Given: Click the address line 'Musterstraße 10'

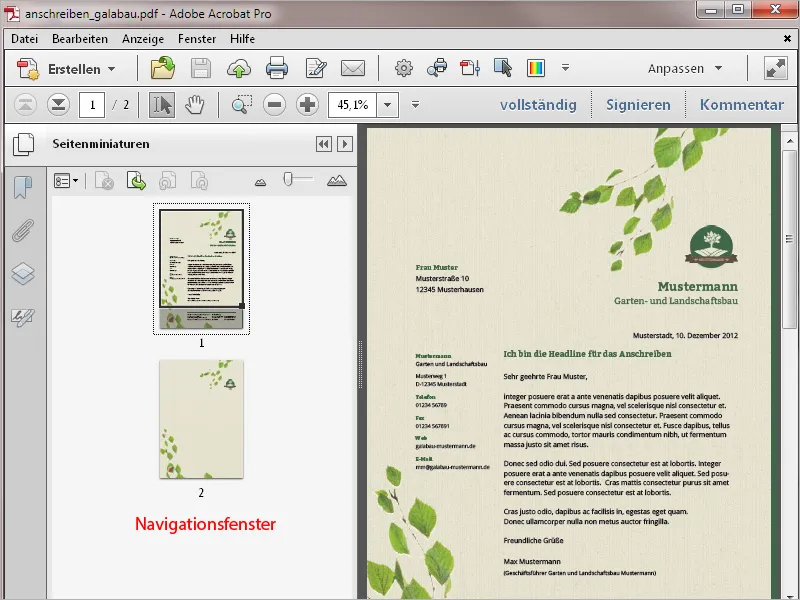Looking at the screenshot, I should tap(442, 279).
